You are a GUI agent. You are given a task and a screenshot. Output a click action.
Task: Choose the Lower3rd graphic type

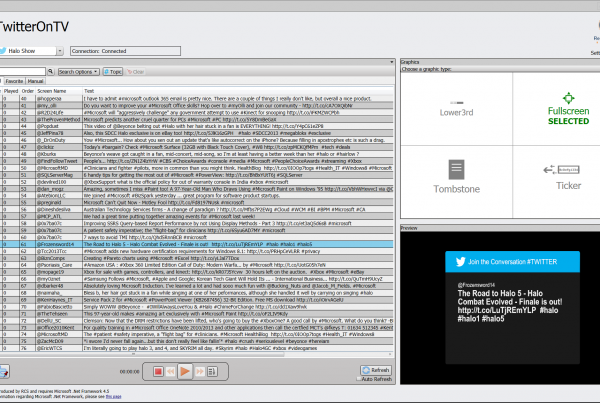[456, 109]
